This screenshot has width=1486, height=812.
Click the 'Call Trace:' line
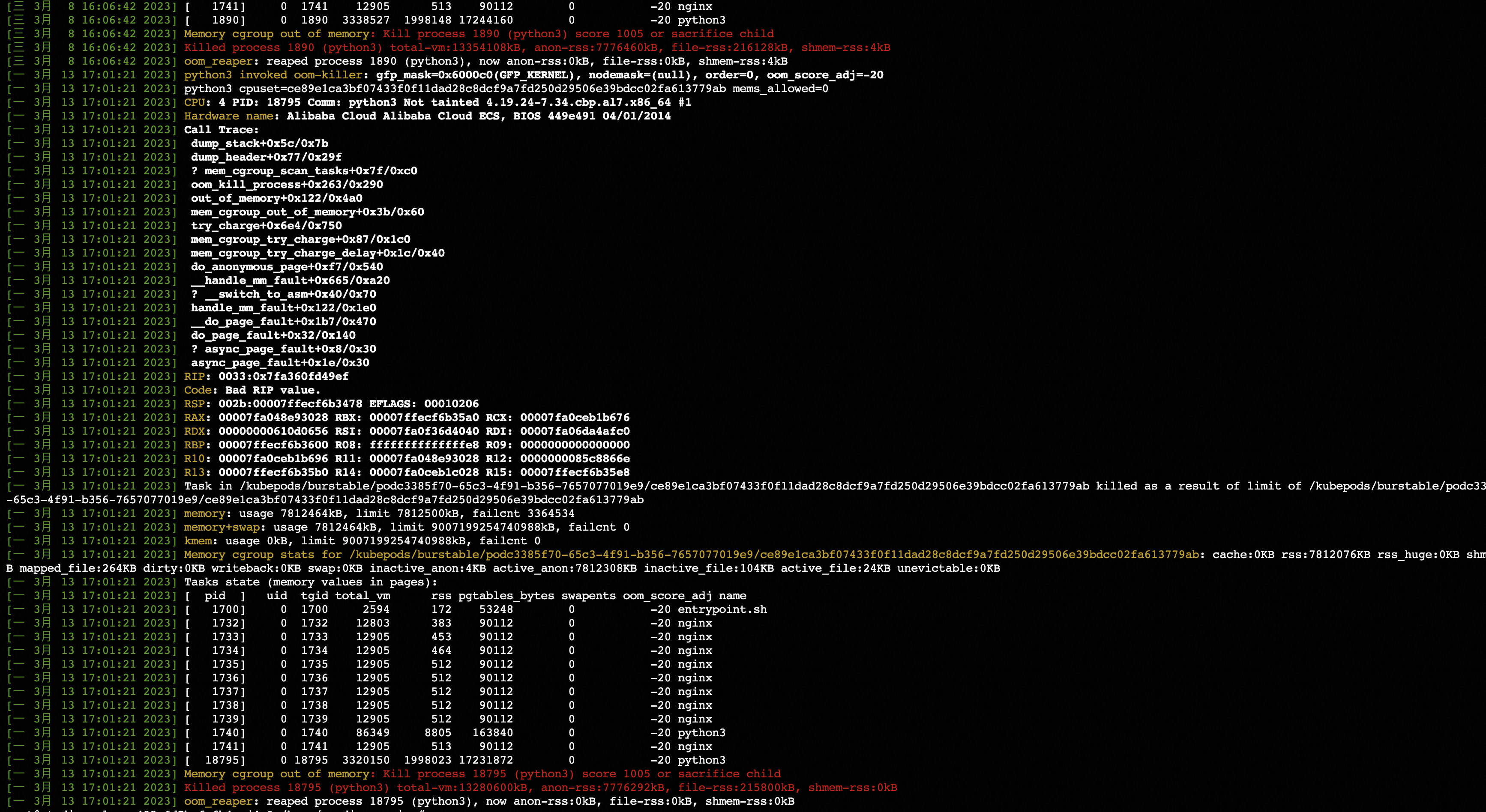(221, 130)
